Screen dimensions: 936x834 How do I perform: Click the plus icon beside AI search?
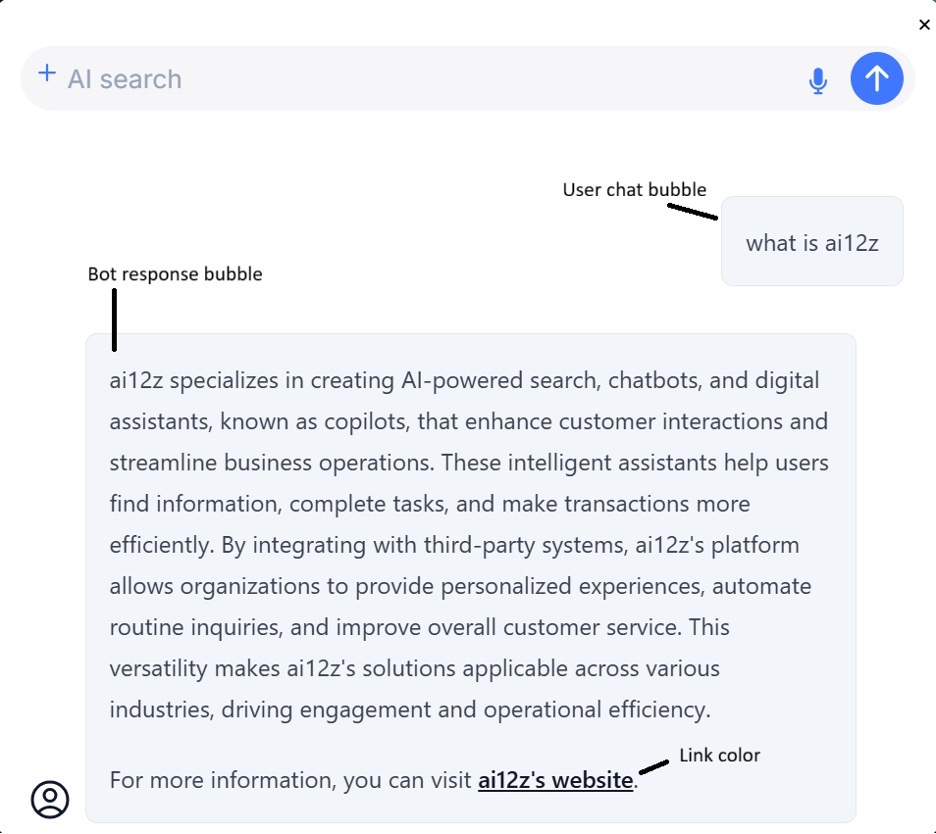46,74
